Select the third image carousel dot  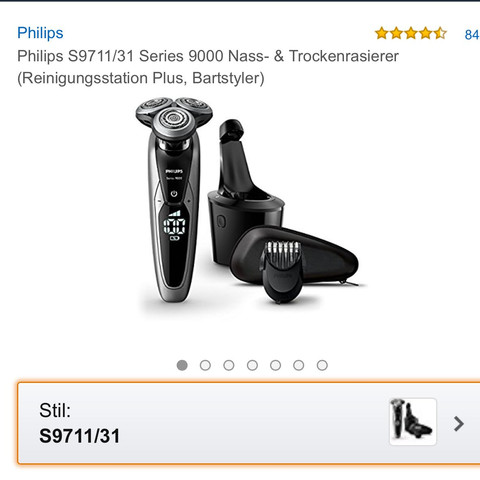point(229,365)
